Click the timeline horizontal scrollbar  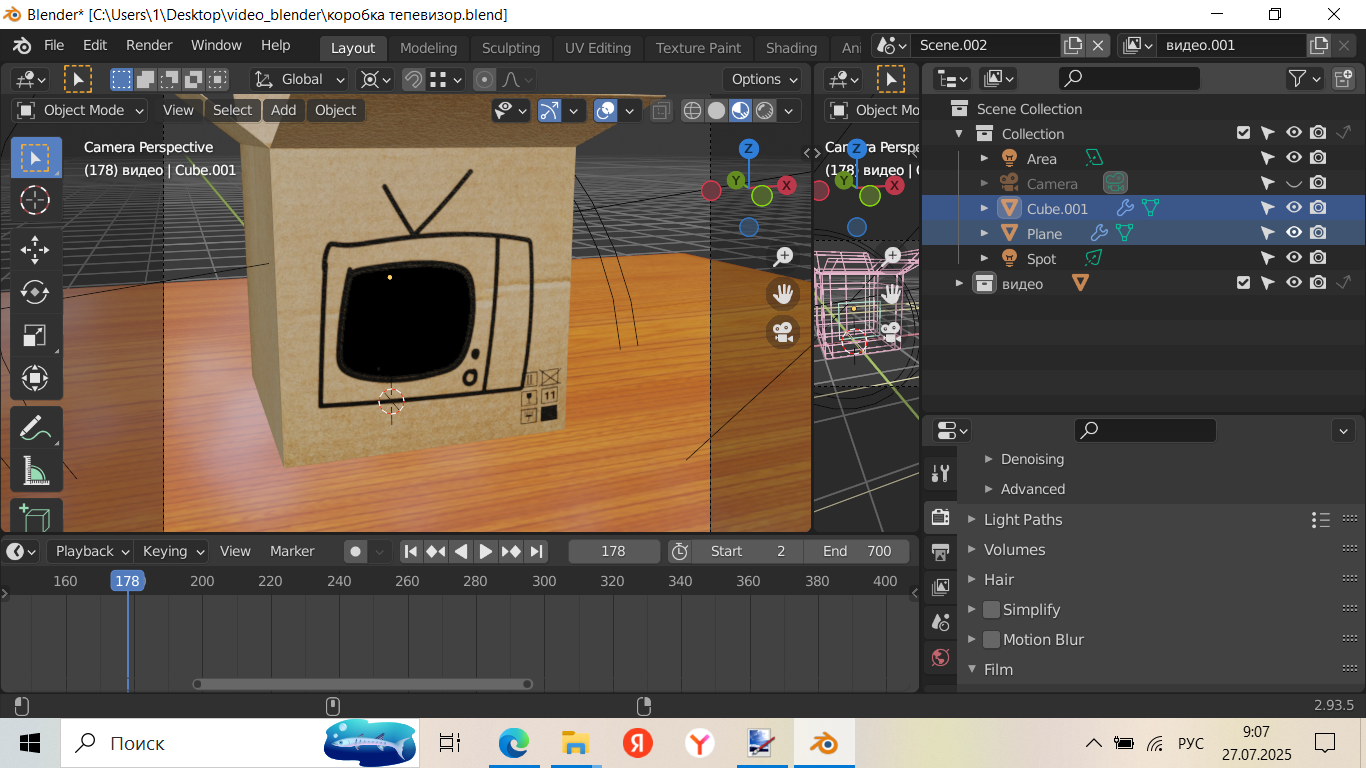(362, 684)
